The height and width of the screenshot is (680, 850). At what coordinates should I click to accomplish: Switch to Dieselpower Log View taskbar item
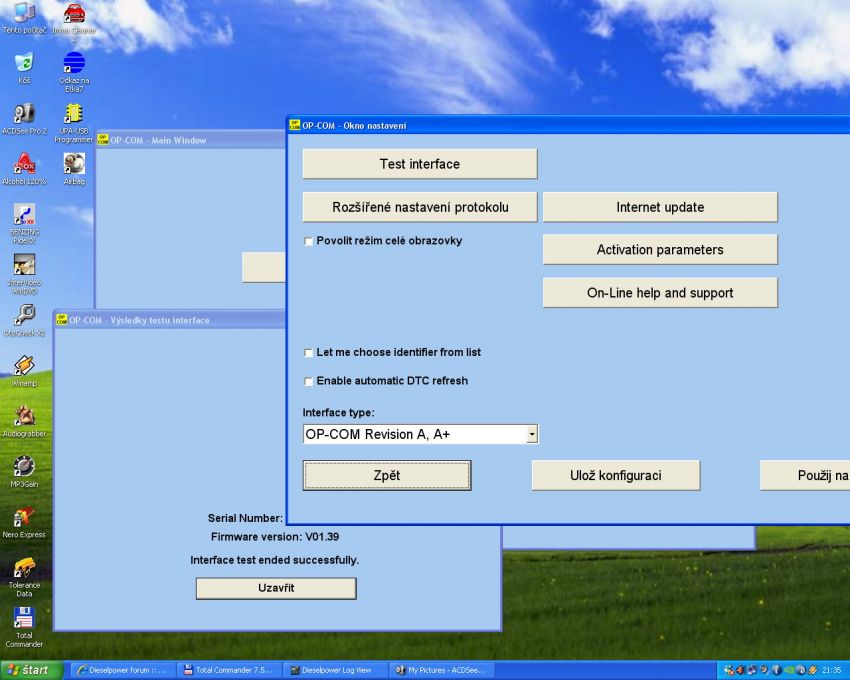tap(336, 670)
